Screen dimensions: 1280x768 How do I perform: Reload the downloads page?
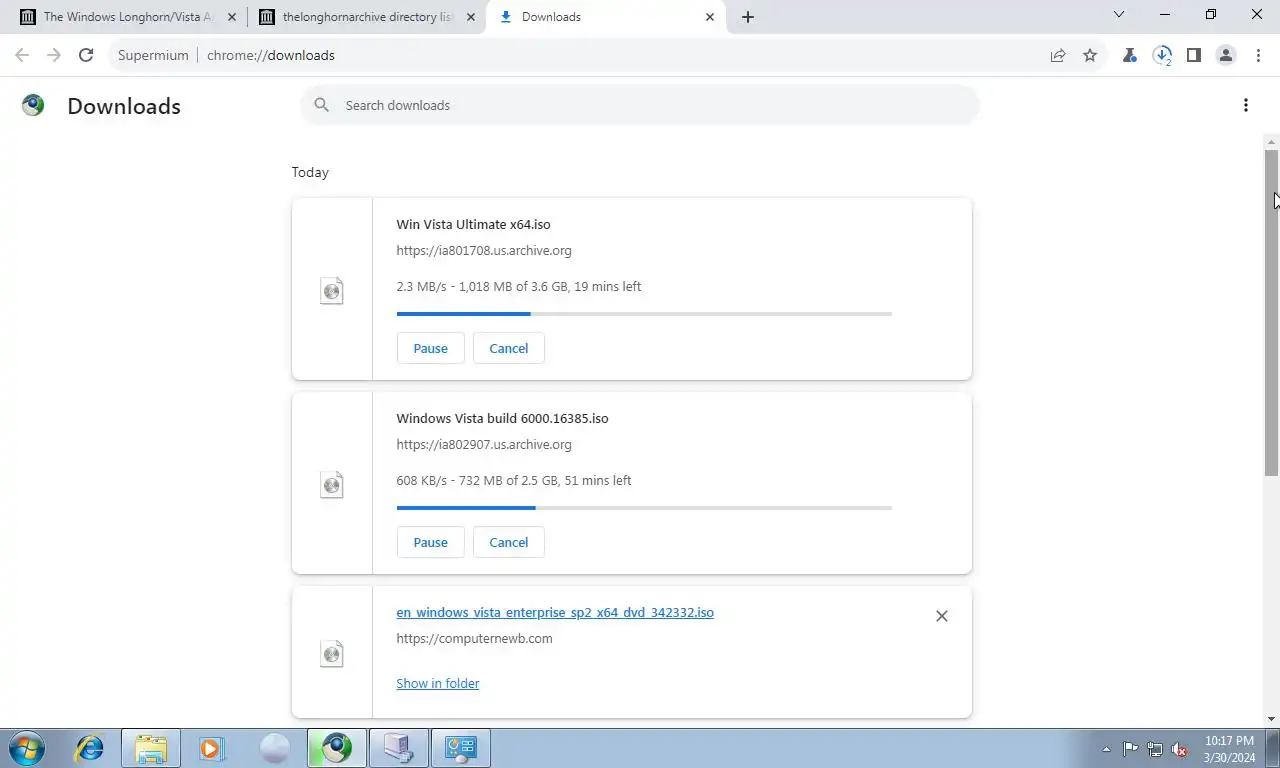tap(86, 55)
